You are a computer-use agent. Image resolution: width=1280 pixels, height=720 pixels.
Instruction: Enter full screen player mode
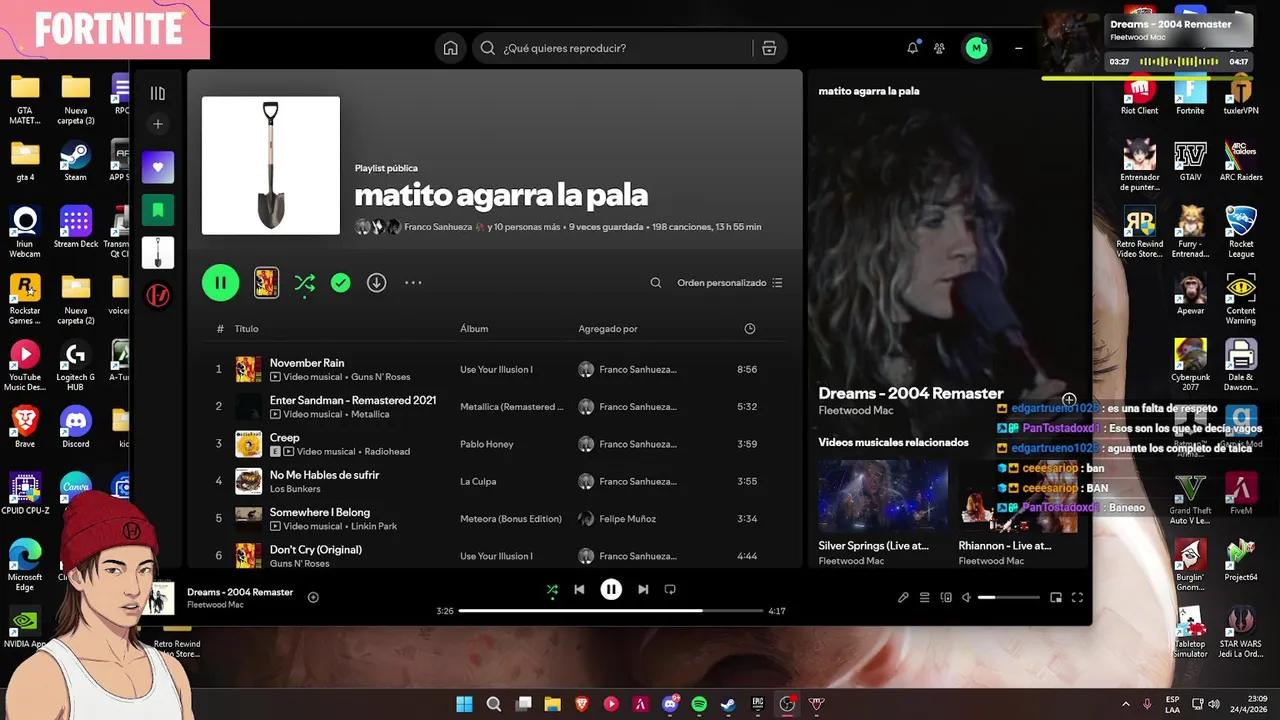click(x=1077, y=598)
